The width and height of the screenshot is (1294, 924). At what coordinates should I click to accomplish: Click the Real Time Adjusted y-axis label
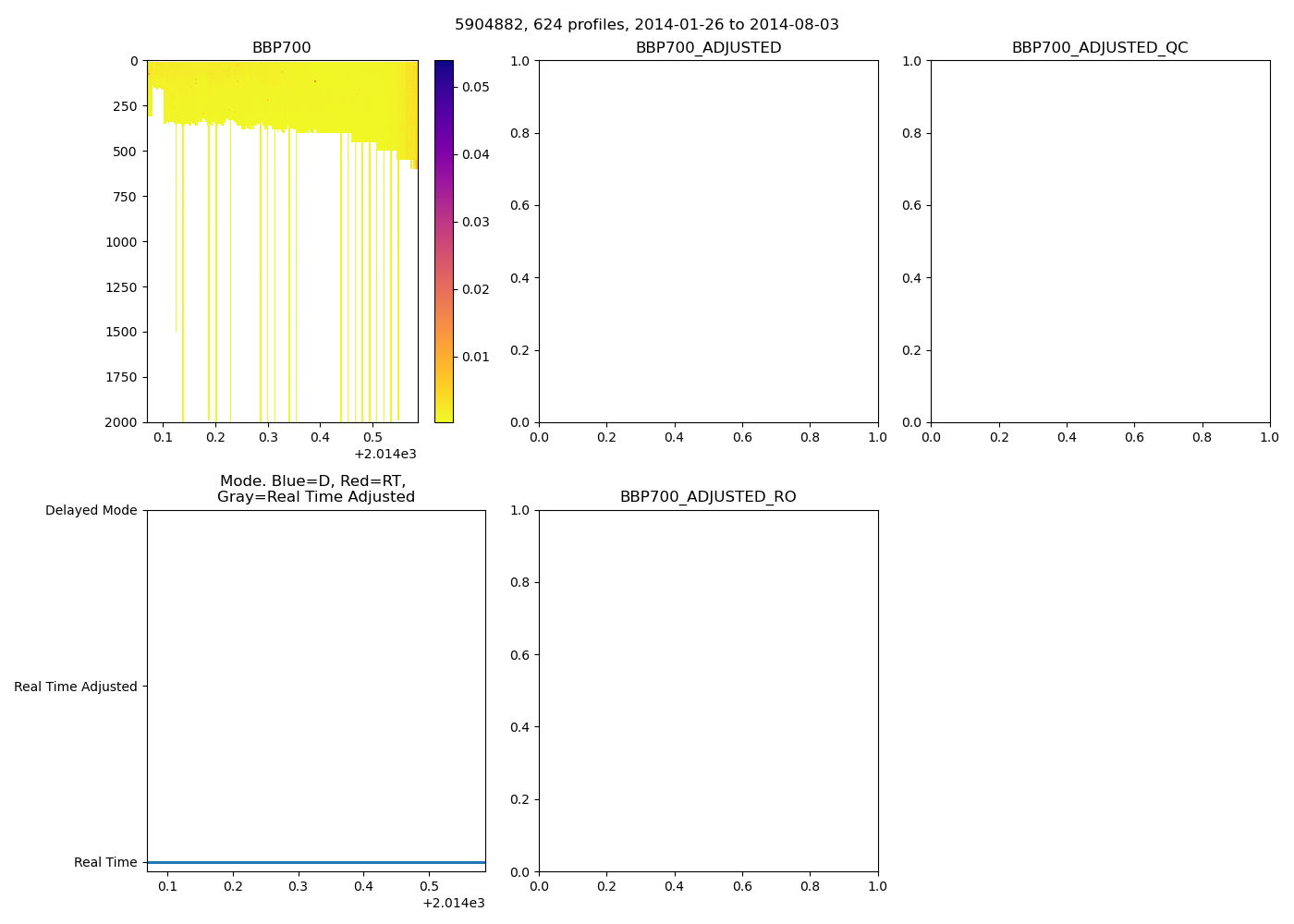[75, 687]
